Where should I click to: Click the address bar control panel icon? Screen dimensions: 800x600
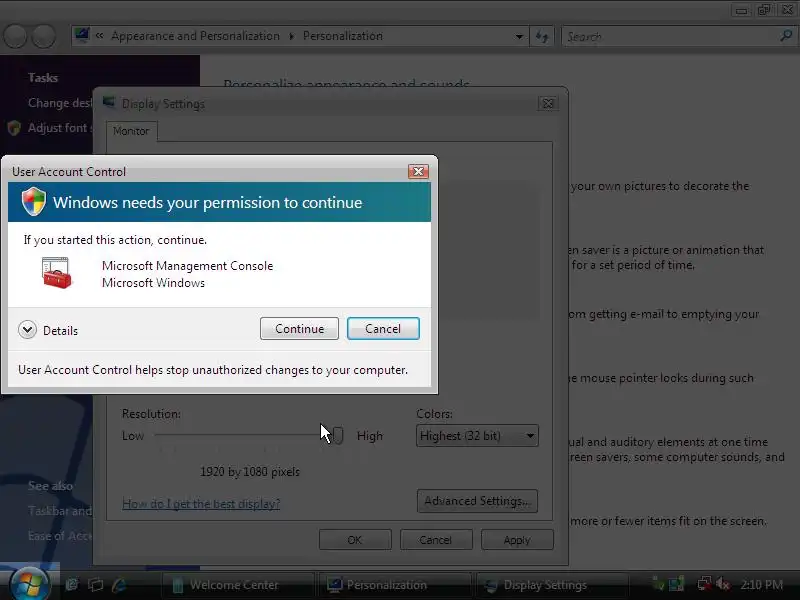(82, 35)
